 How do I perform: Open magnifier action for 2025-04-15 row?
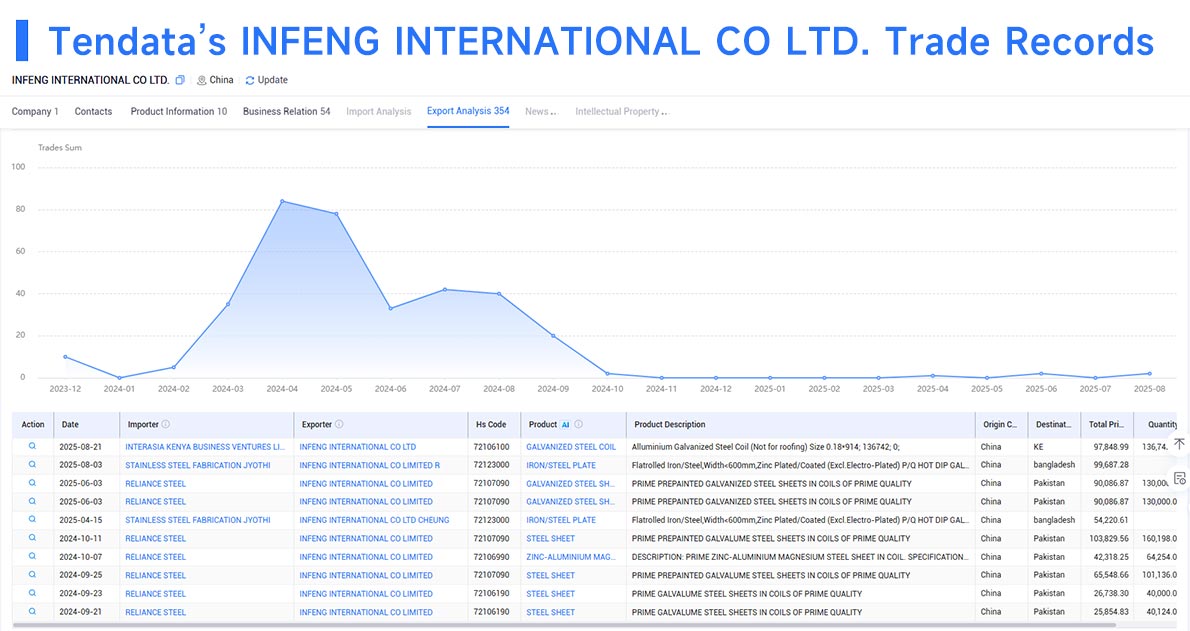coord(33,519)
